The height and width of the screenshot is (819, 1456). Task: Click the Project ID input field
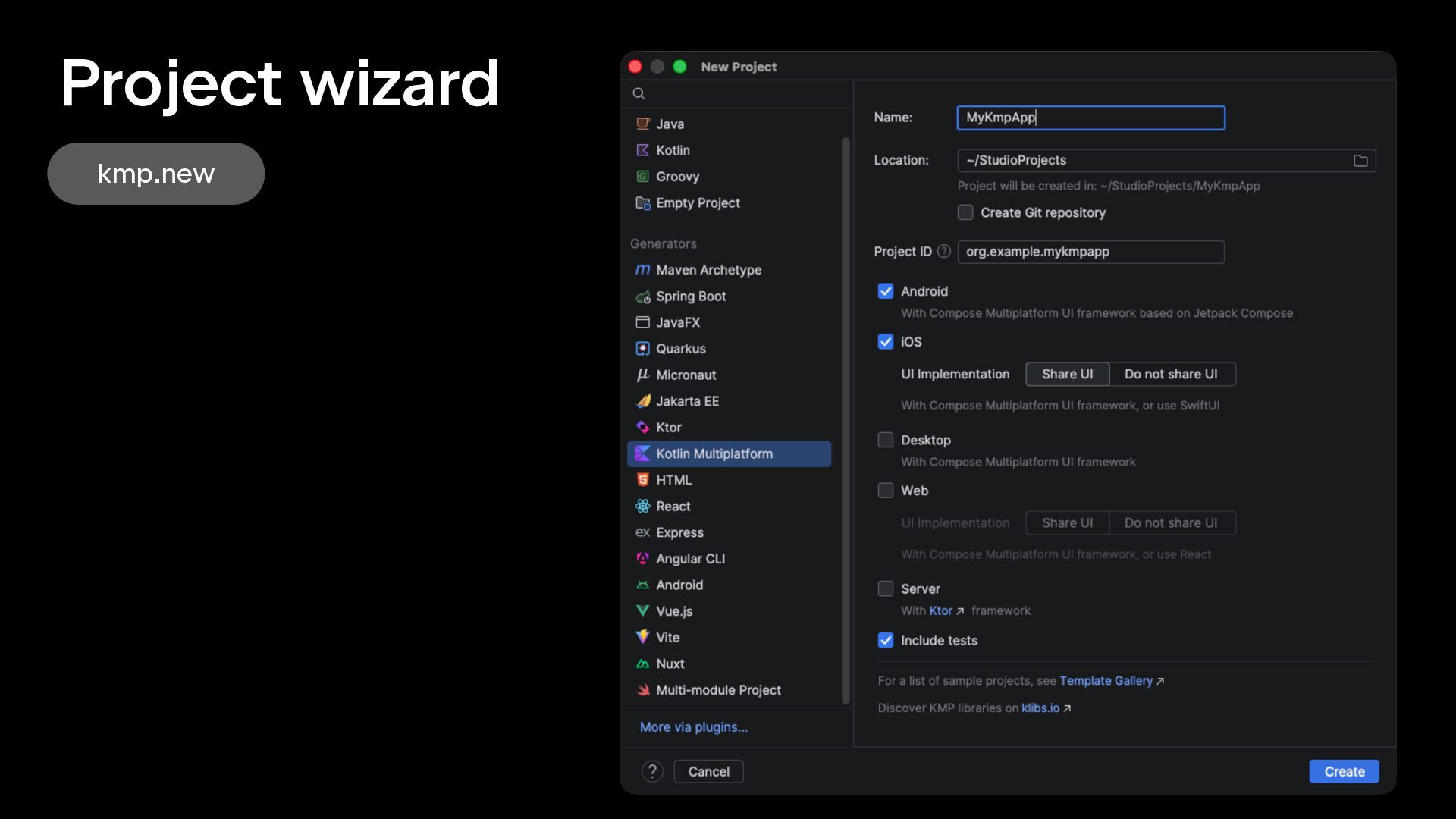click(x=1091, y=252)
